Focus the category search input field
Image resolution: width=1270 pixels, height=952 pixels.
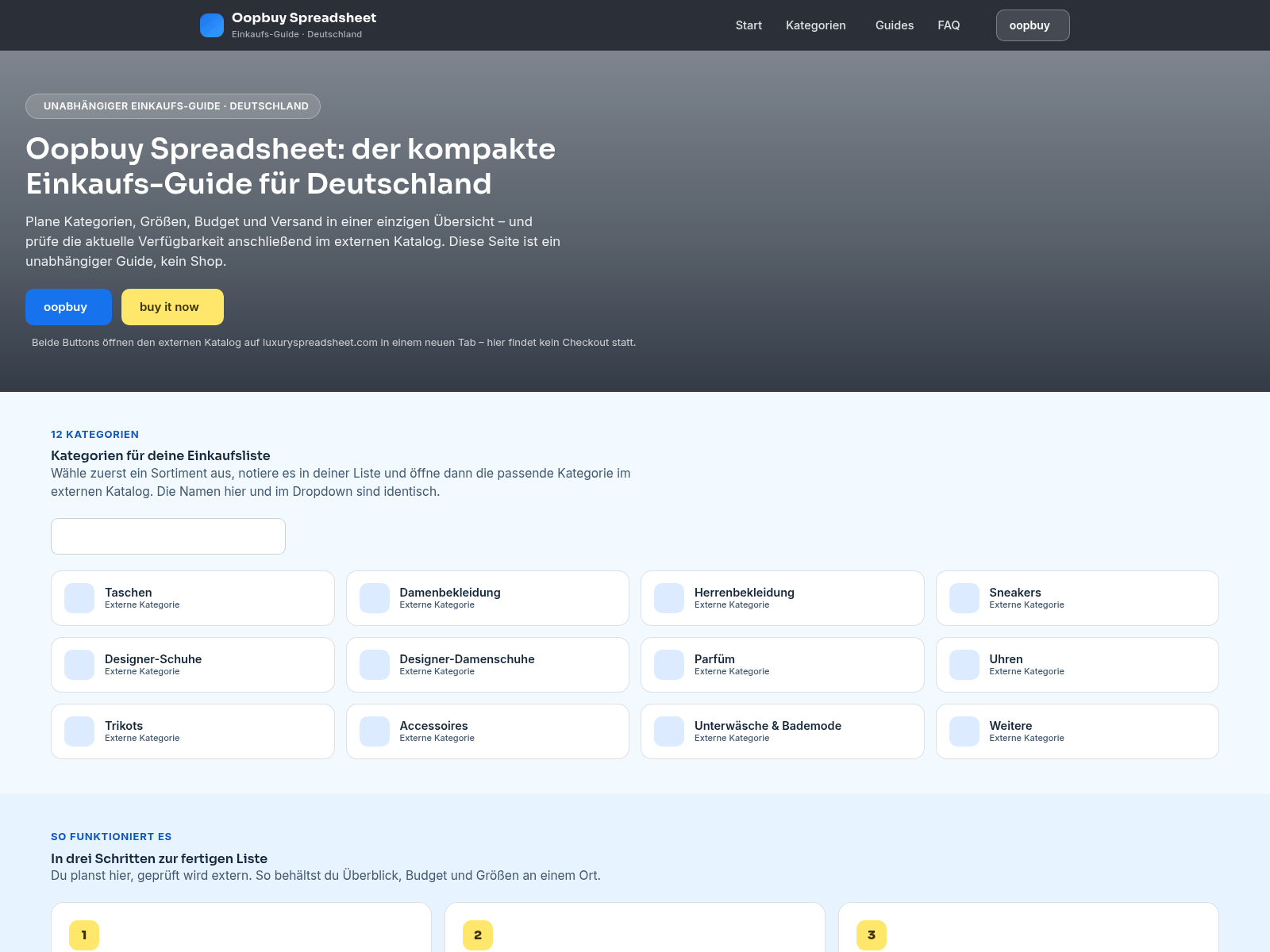pos(168,536)
